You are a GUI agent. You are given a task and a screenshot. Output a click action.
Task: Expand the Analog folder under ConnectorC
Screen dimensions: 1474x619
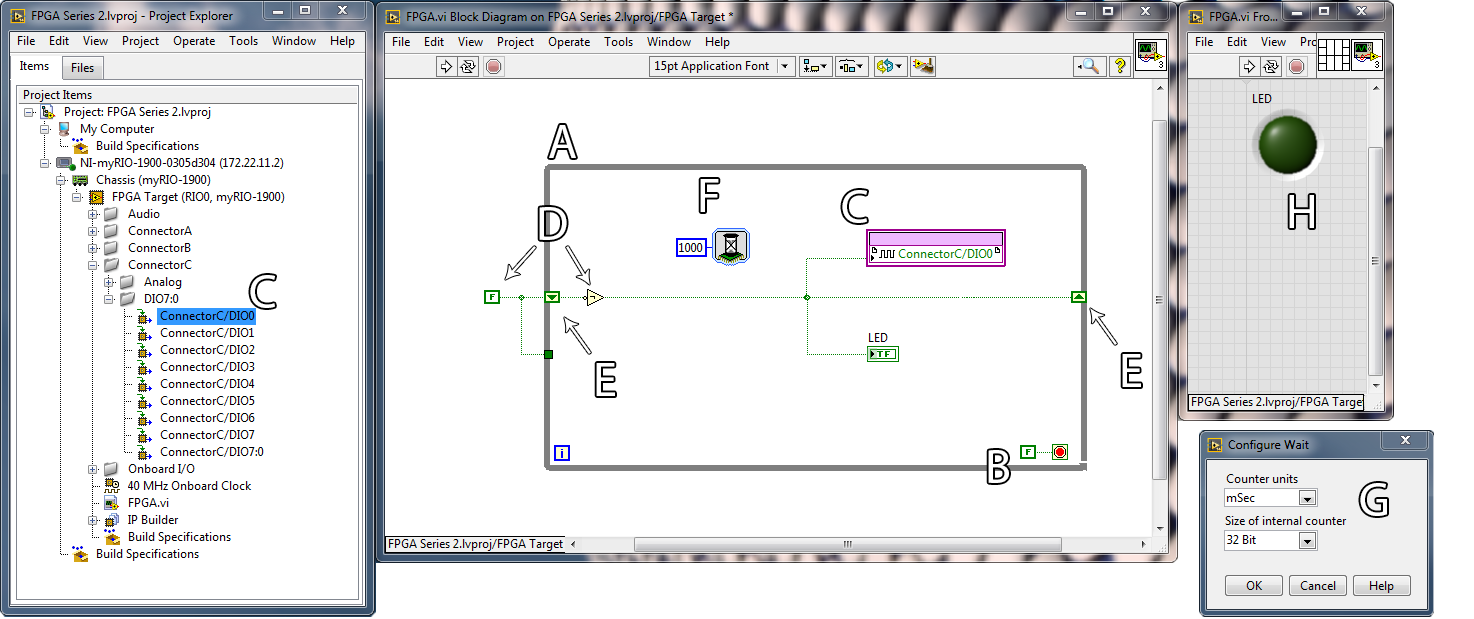[110, 282]
